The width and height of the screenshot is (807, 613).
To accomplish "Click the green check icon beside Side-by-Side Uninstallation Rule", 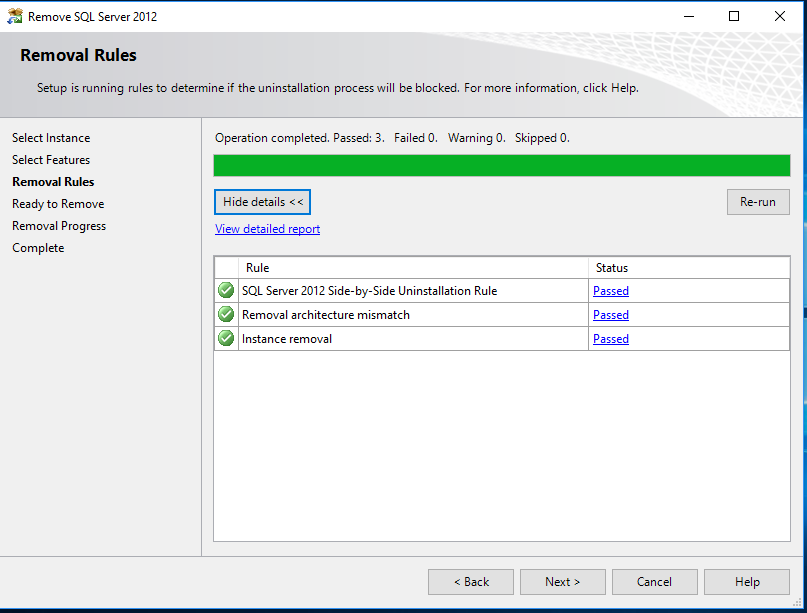I will (x=225, y=290).
